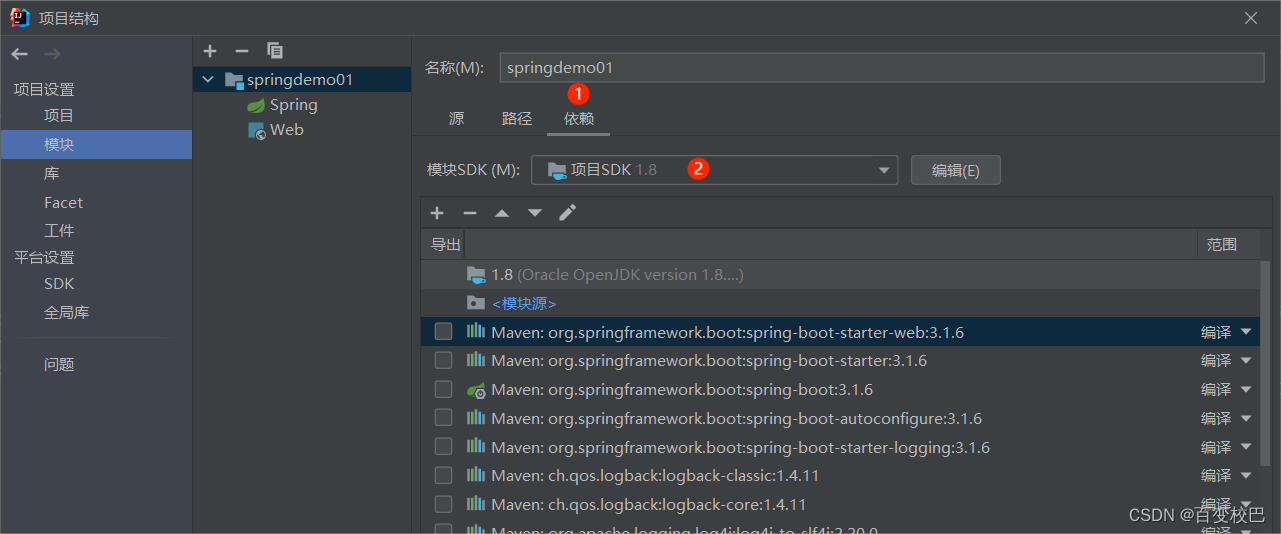Copy the selected module
1281x534 pixels.
(275, 51)
